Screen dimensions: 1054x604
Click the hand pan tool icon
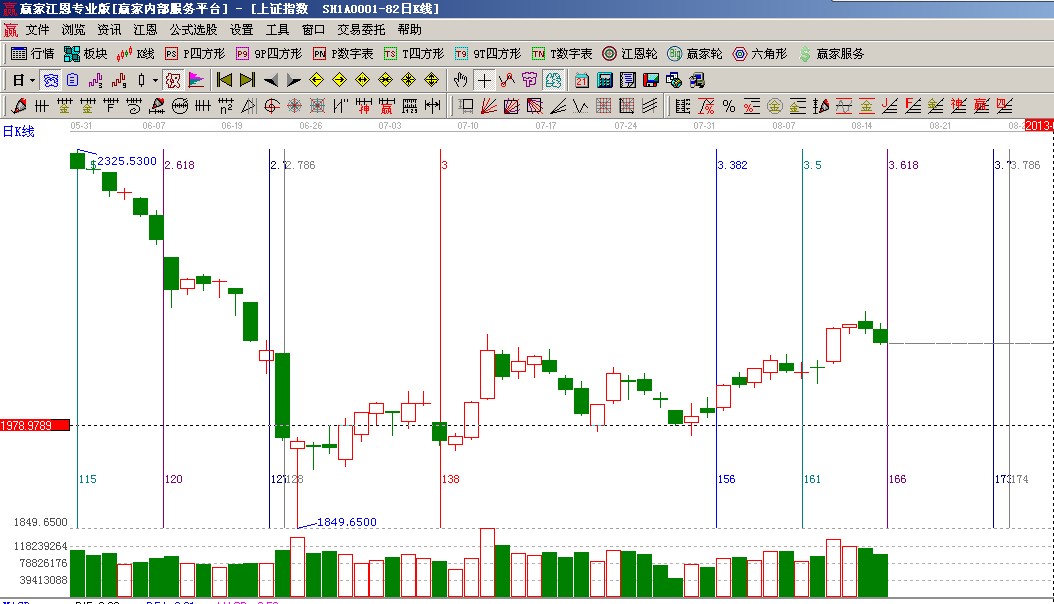click(461, 80)
